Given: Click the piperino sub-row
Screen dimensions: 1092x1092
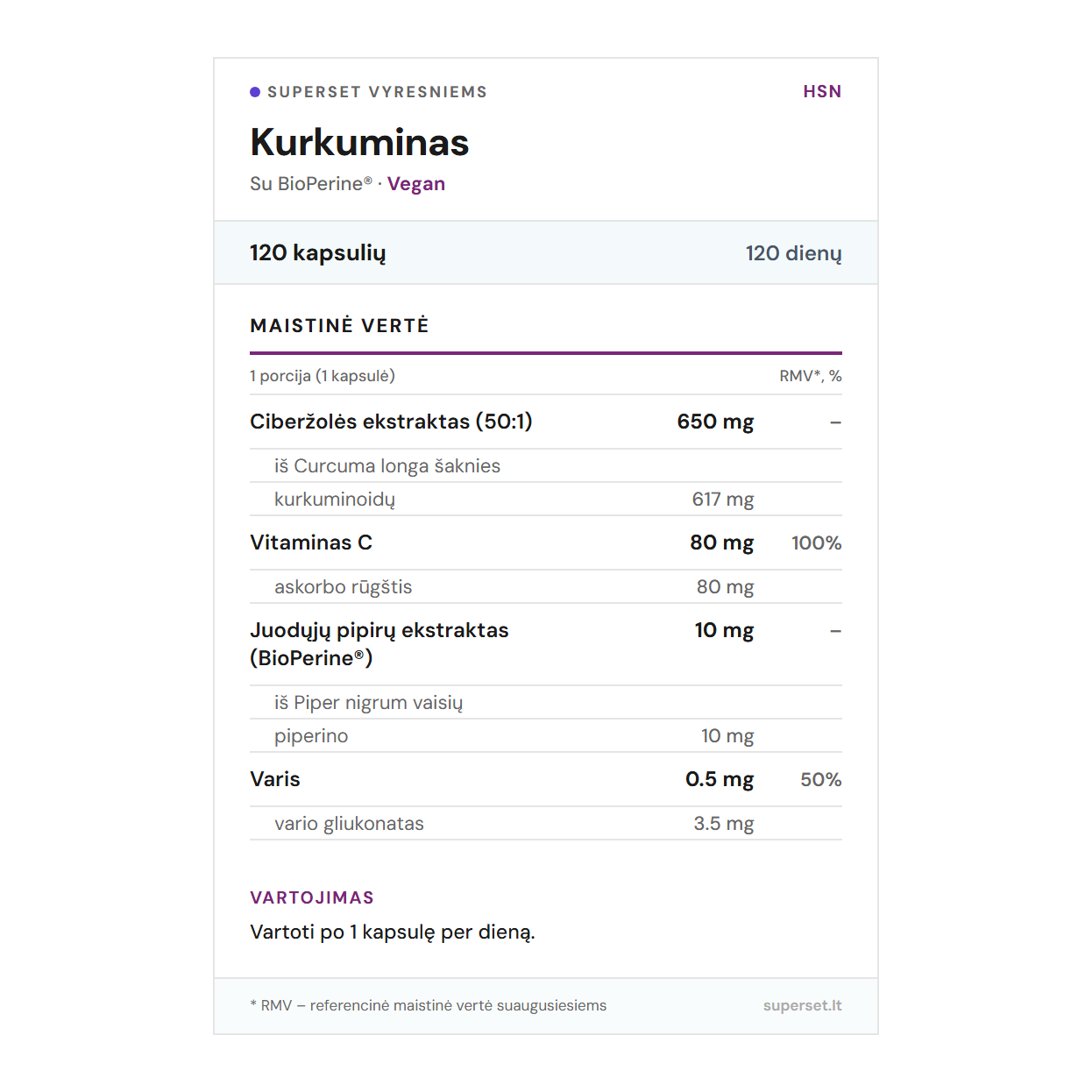Looking at the screenshot, I should [311, 736].
